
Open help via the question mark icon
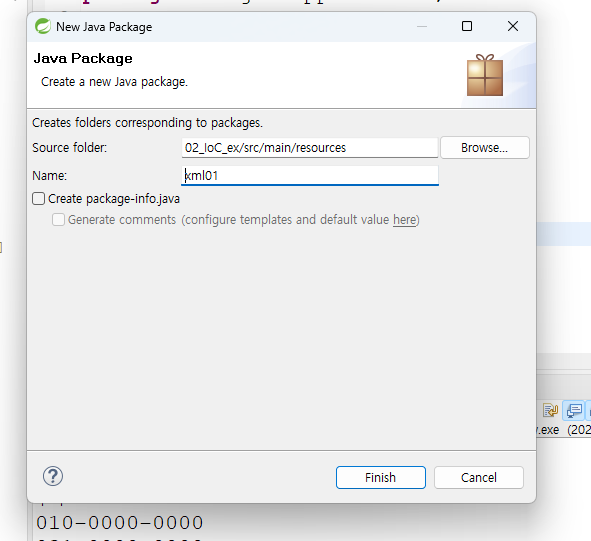click(53, 476)
